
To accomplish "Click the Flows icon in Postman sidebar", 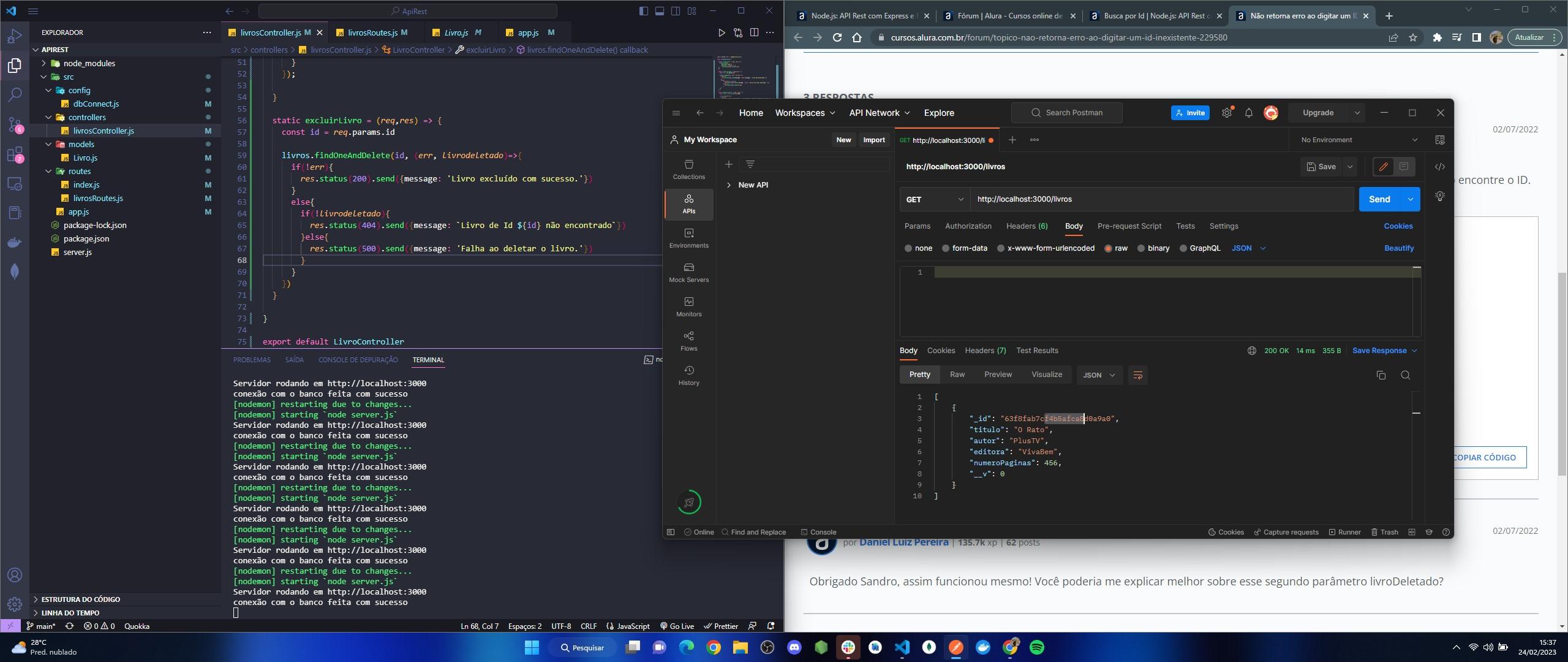I will point(688,340).
